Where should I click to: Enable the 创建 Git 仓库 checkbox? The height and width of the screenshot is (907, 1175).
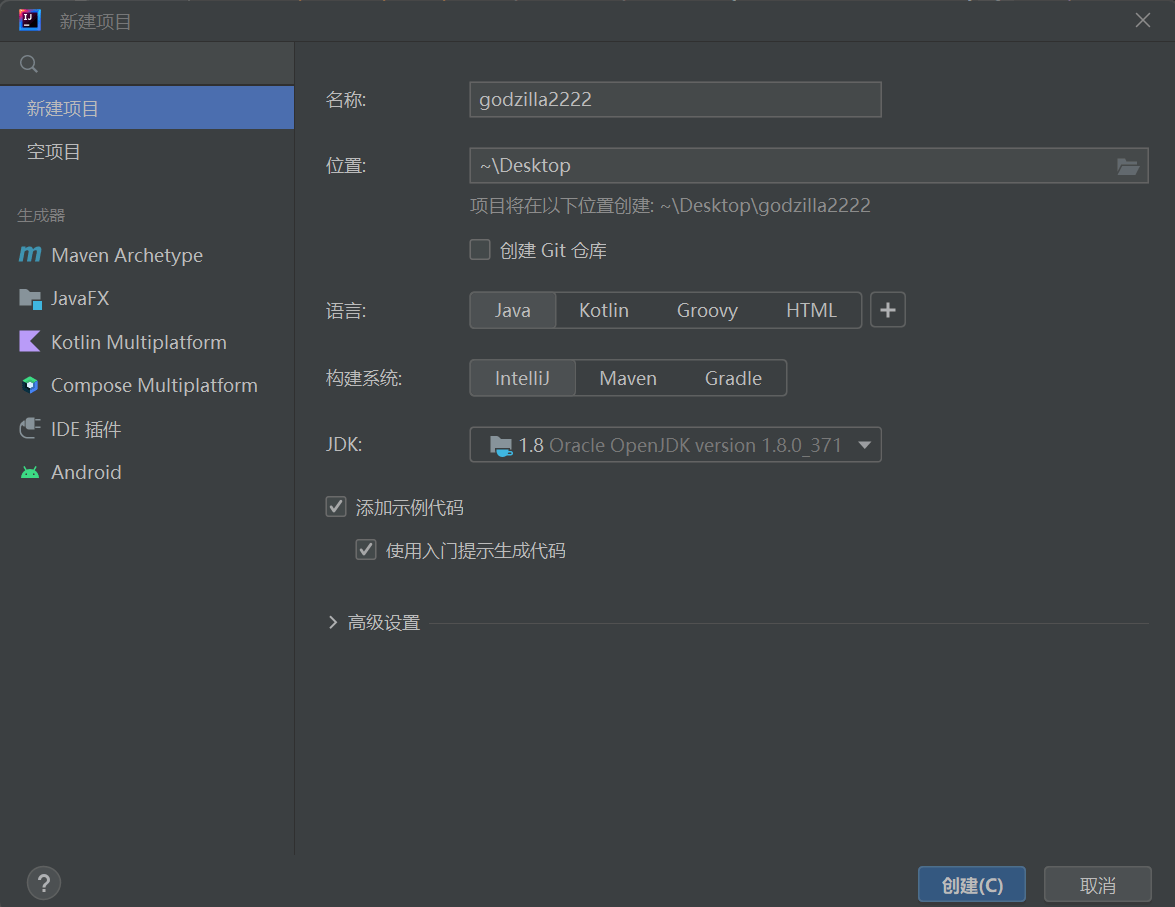coord(480,250)
